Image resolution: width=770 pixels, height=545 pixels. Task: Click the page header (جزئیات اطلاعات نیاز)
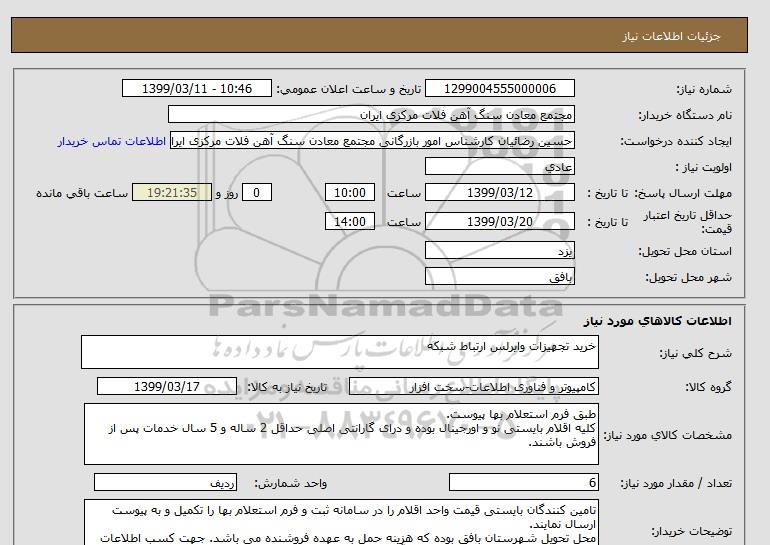point(671,36)
